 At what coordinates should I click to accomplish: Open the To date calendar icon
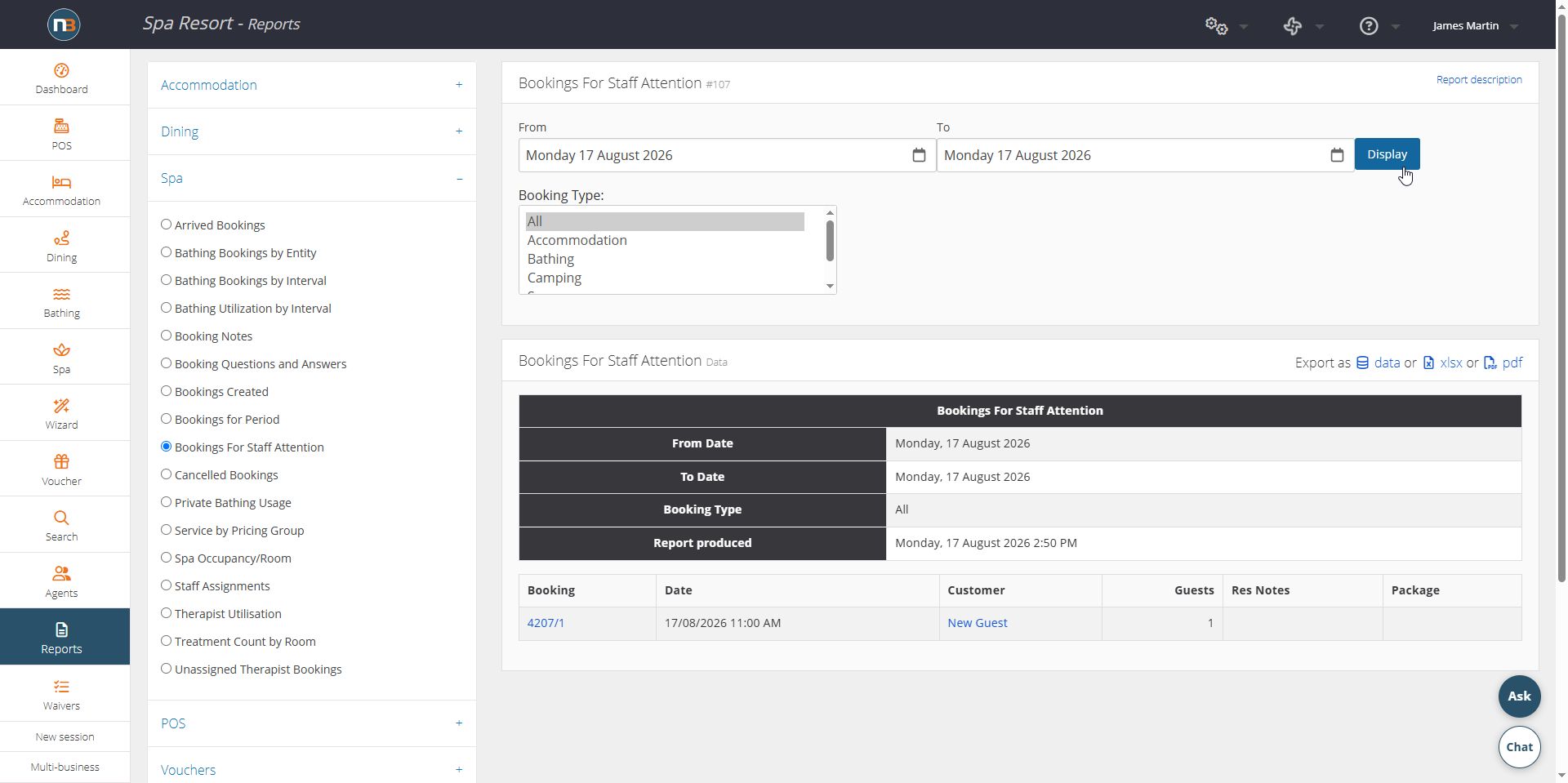pyautogui.click(x=1337, y=155)
